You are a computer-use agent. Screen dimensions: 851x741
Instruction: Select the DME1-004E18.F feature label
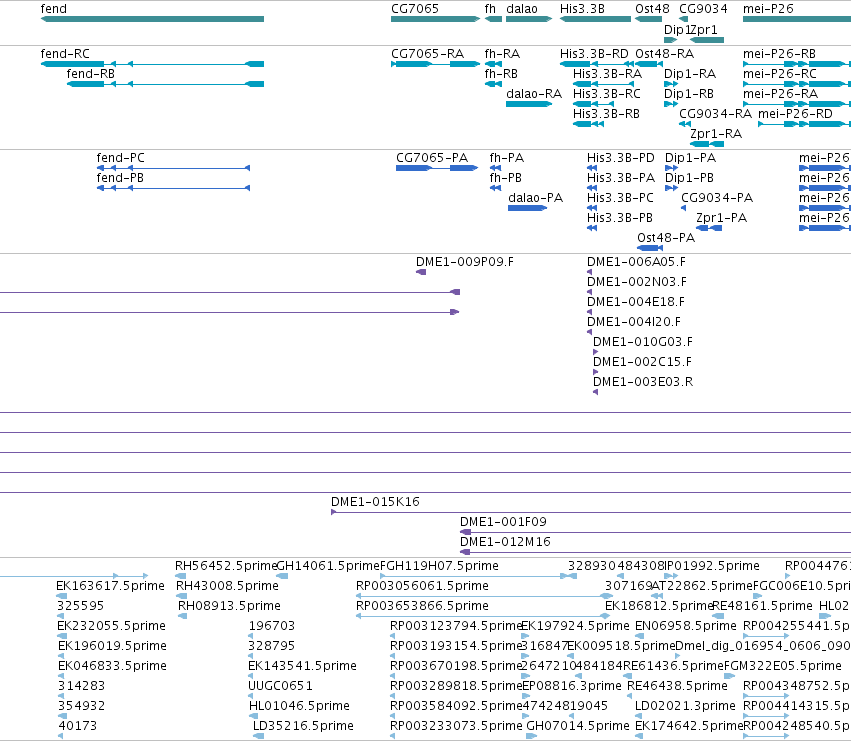point(636,302)
